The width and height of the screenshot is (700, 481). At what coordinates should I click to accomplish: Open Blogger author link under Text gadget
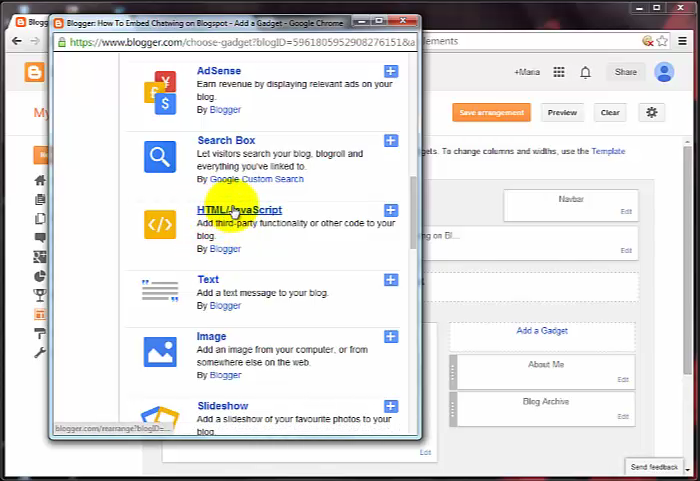tap(225, 305)
